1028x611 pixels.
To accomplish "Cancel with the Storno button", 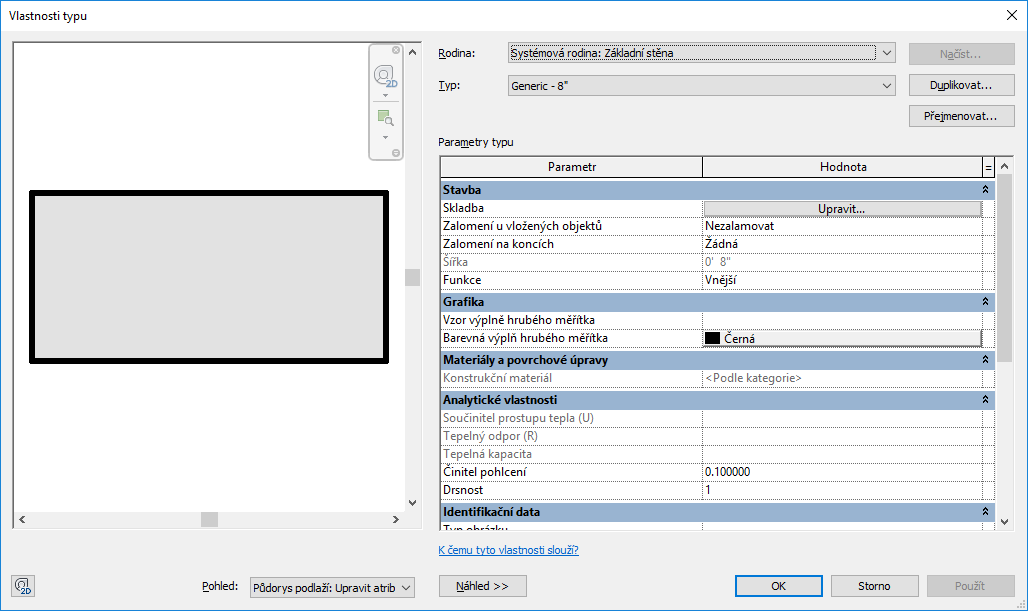I will tap(875, 586).
